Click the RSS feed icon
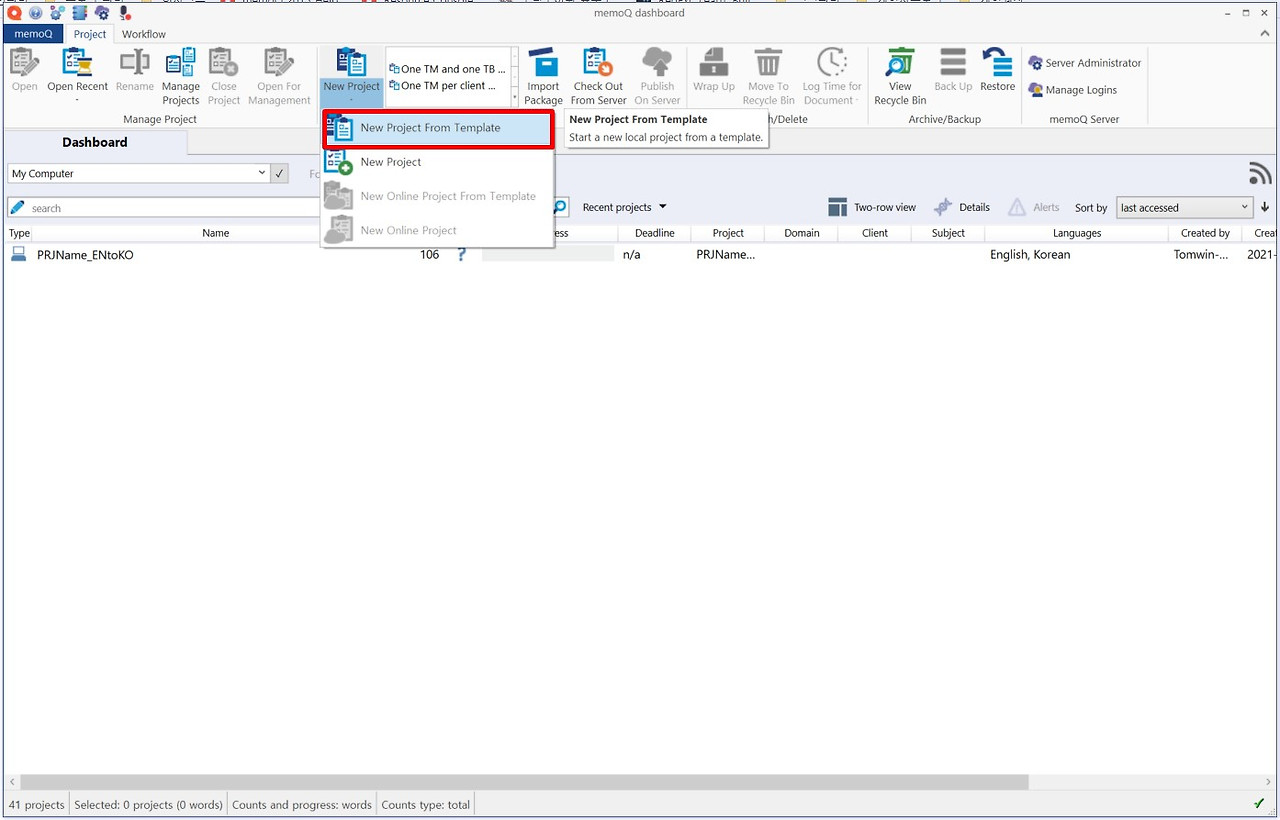 coord(1260,173)
